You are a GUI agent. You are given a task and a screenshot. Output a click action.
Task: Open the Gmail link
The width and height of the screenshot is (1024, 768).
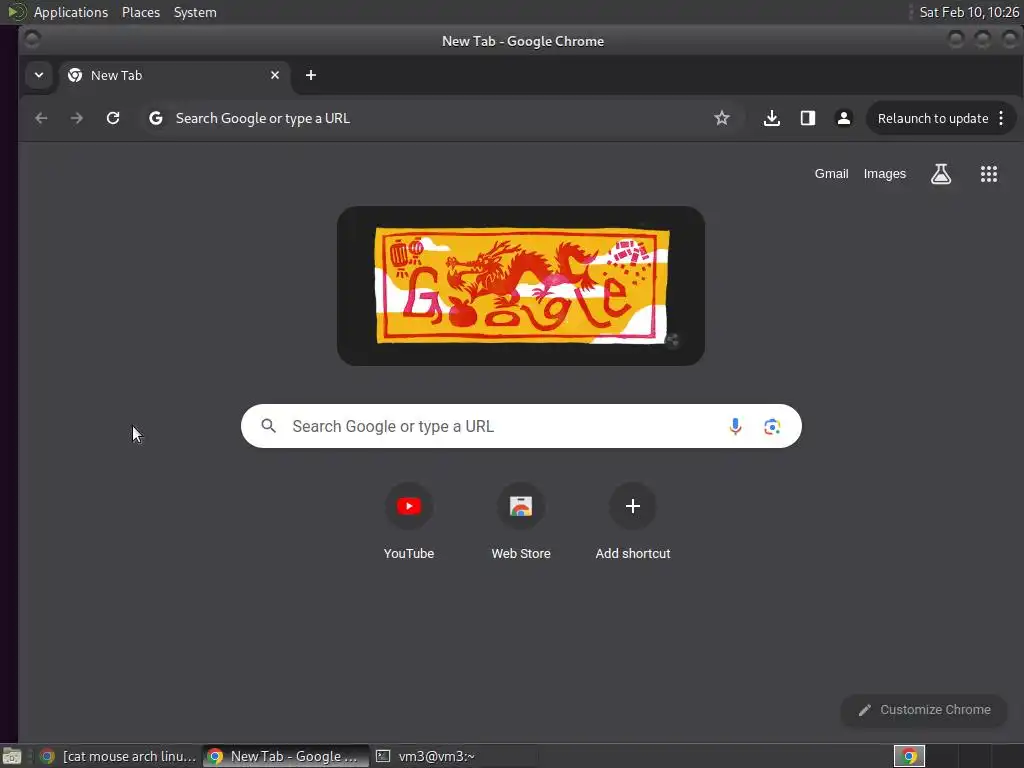tap(831, 174)
